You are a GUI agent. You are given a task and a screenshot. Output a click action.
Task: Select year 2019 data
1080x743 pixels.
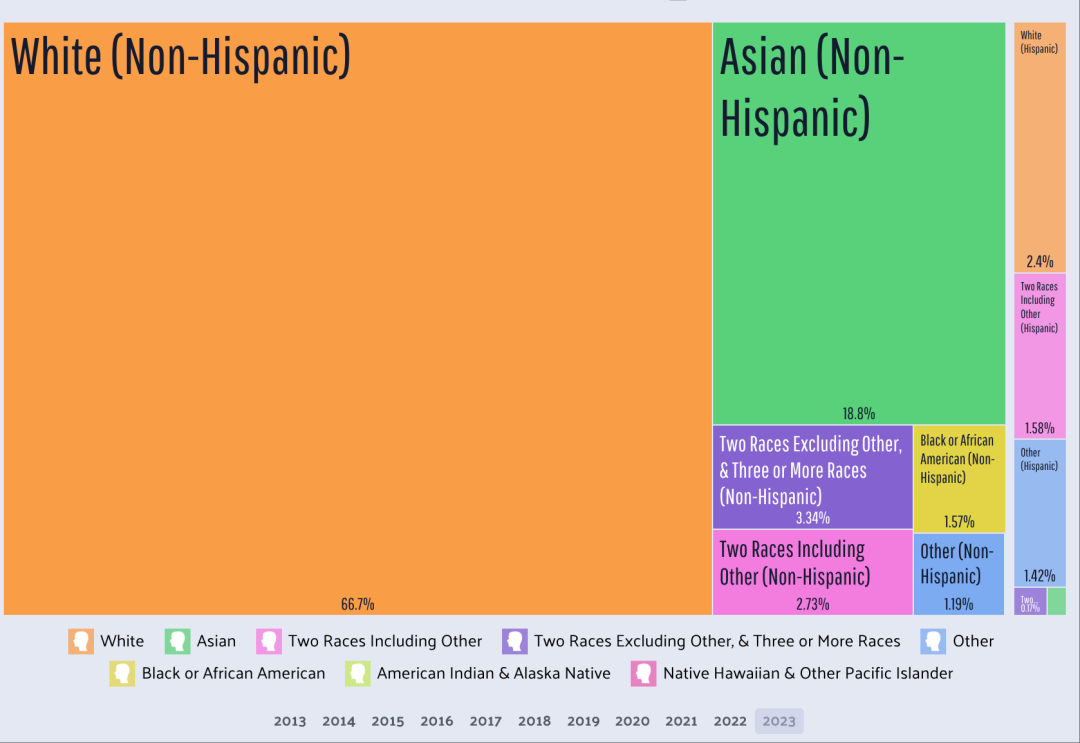[583, 721]
